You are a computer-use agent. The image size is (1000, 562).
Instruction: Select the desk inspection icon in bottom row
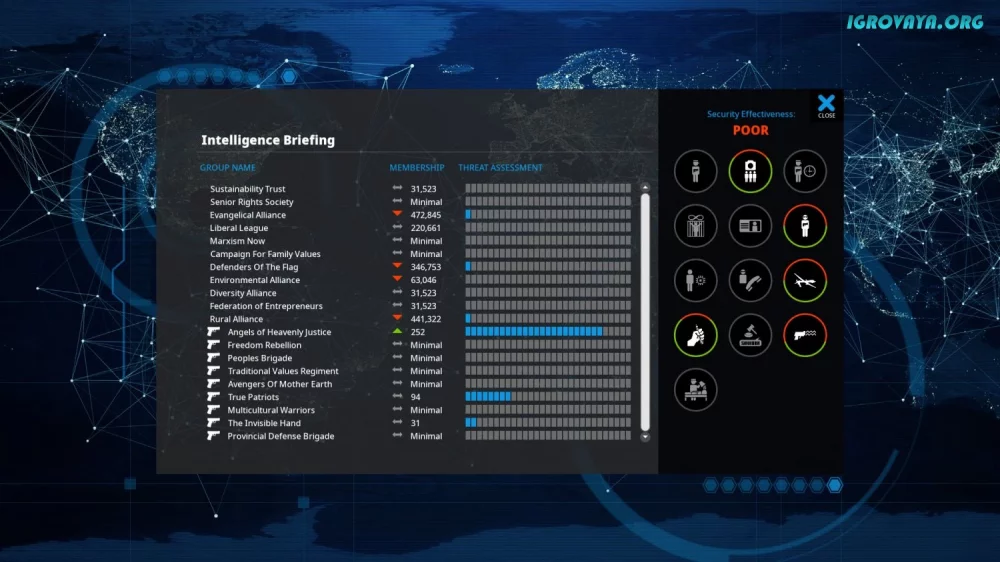point(695,390)
